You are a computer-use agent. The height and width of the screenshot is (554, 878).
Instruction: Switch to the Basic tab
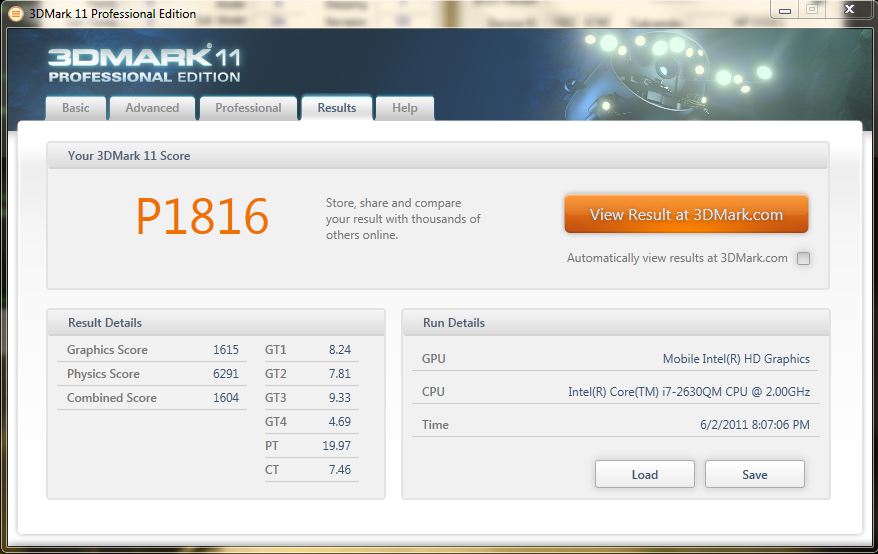pos(76,108)
